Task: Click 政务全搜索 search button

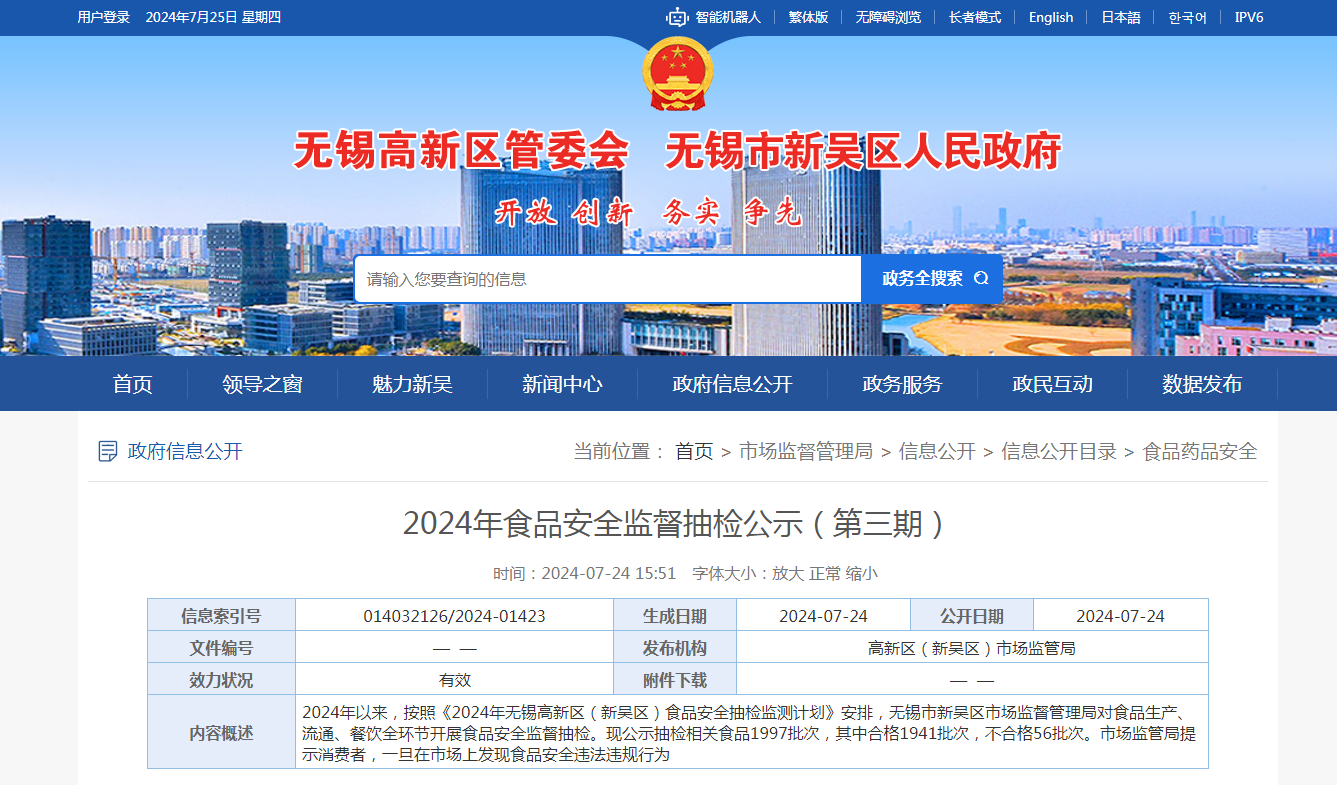Action: point(932,279)
